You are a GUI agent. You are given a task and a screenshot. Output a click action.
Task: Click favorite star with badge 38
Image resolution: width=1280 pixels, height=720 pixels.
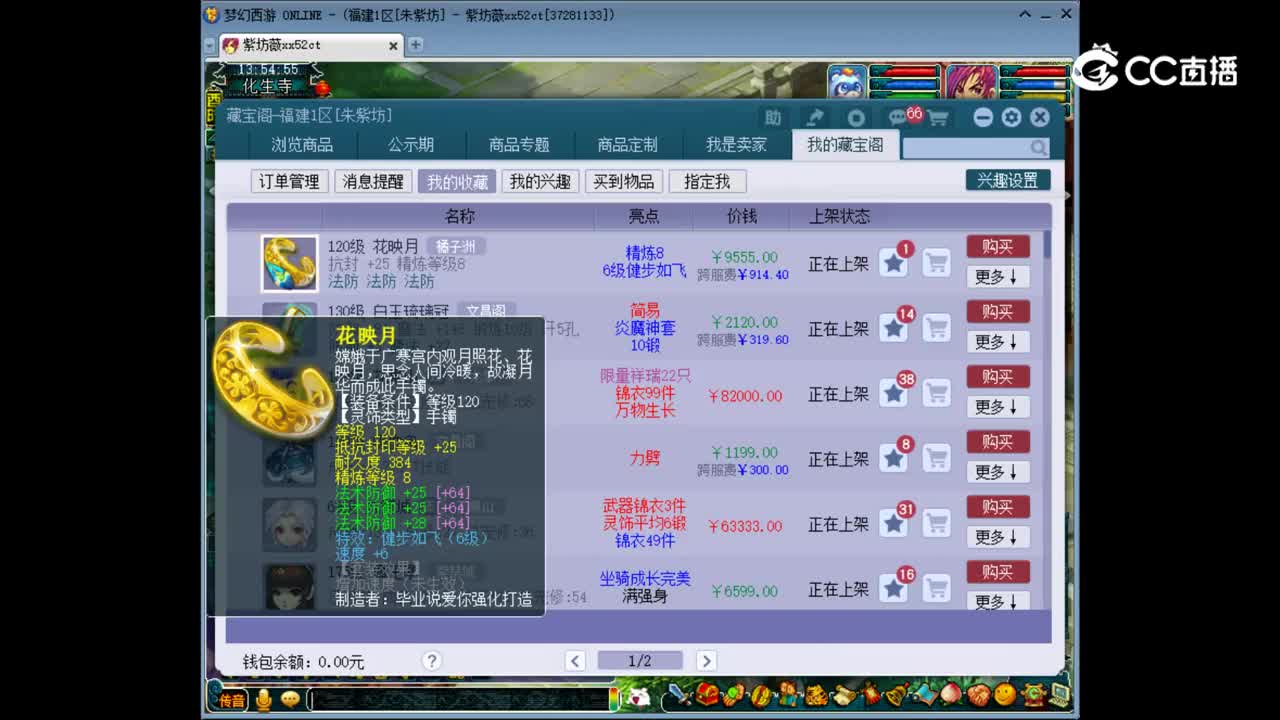coord(894,393)
